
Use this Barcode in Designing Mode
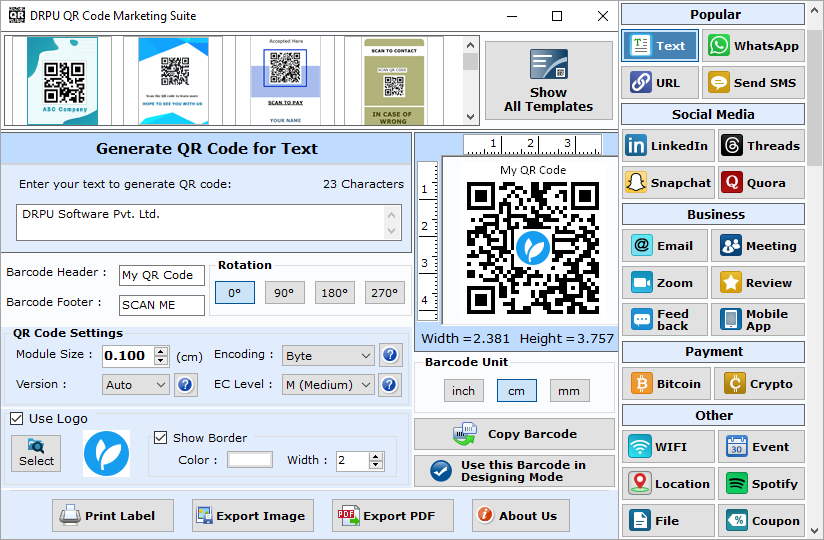[x=514, y=471]
